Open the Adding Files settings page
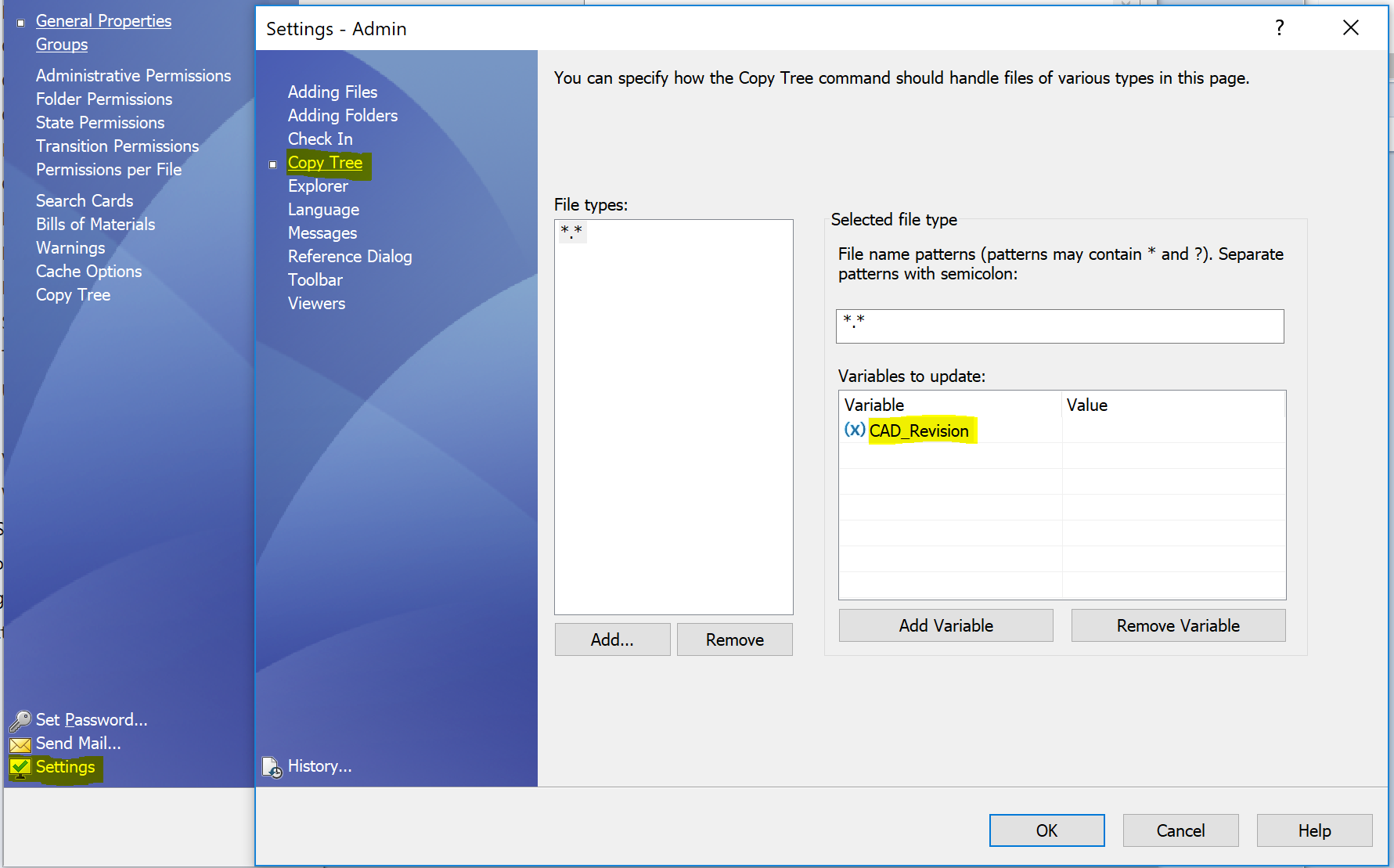This screenshot has width=1394, height=868. [332, 92]
